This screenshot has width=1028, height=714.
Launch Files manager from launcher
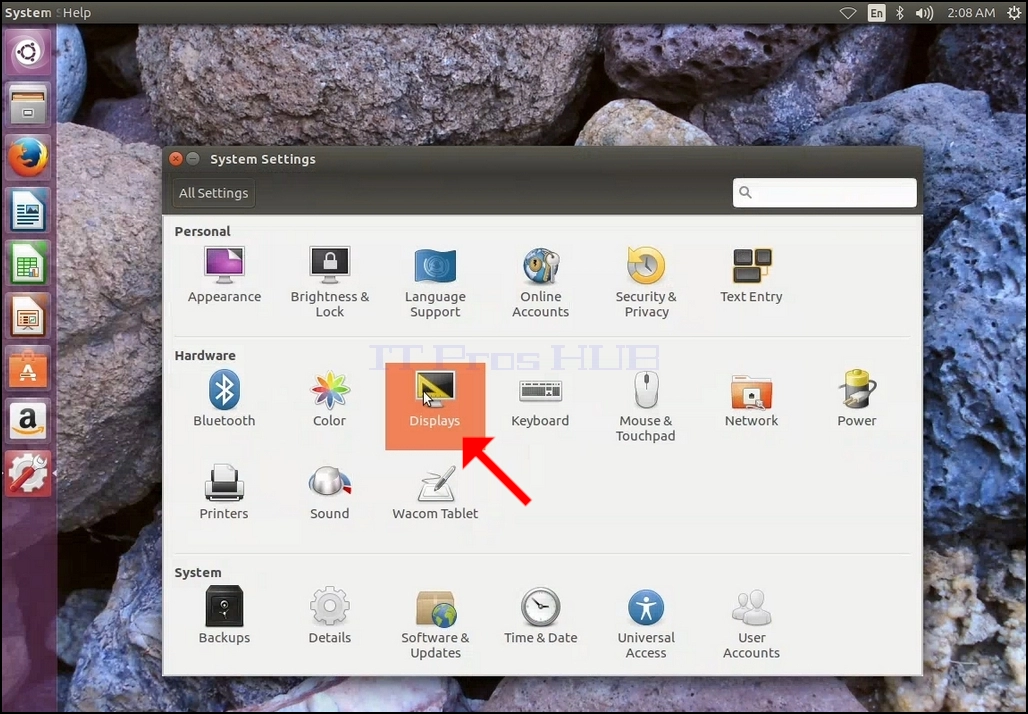[x=28, y=105]
